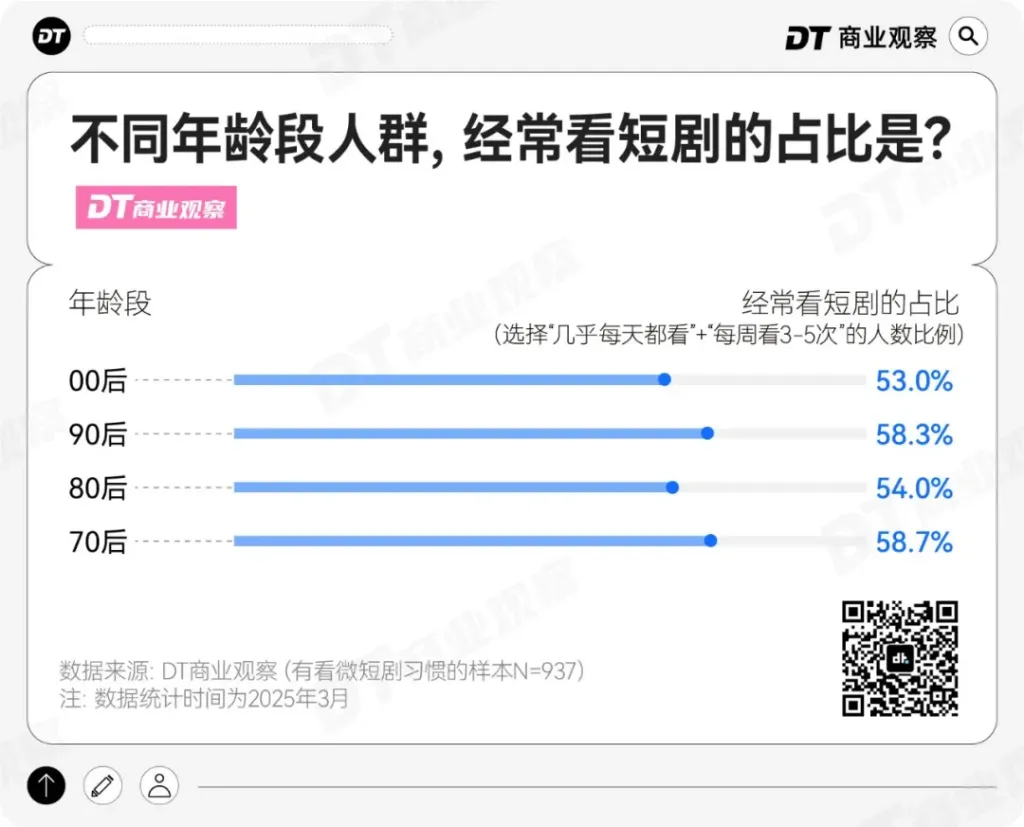Click the 00后 bar endpoint dot
The width and height of the screenshot is (1024, 827).
tap(664, 380)
